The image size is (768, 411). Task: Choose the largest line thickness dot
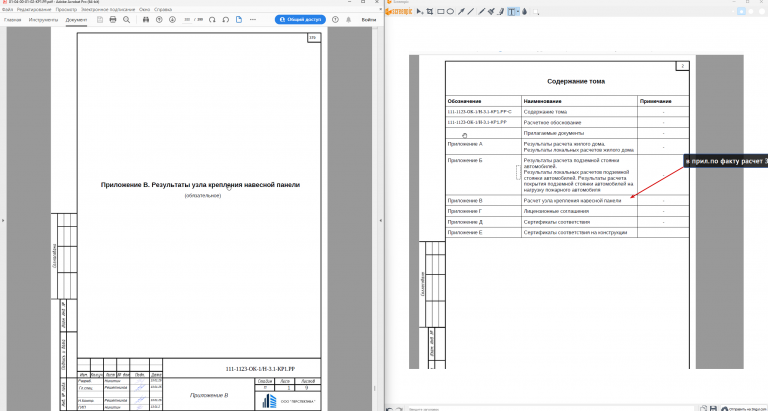[762, 12]
